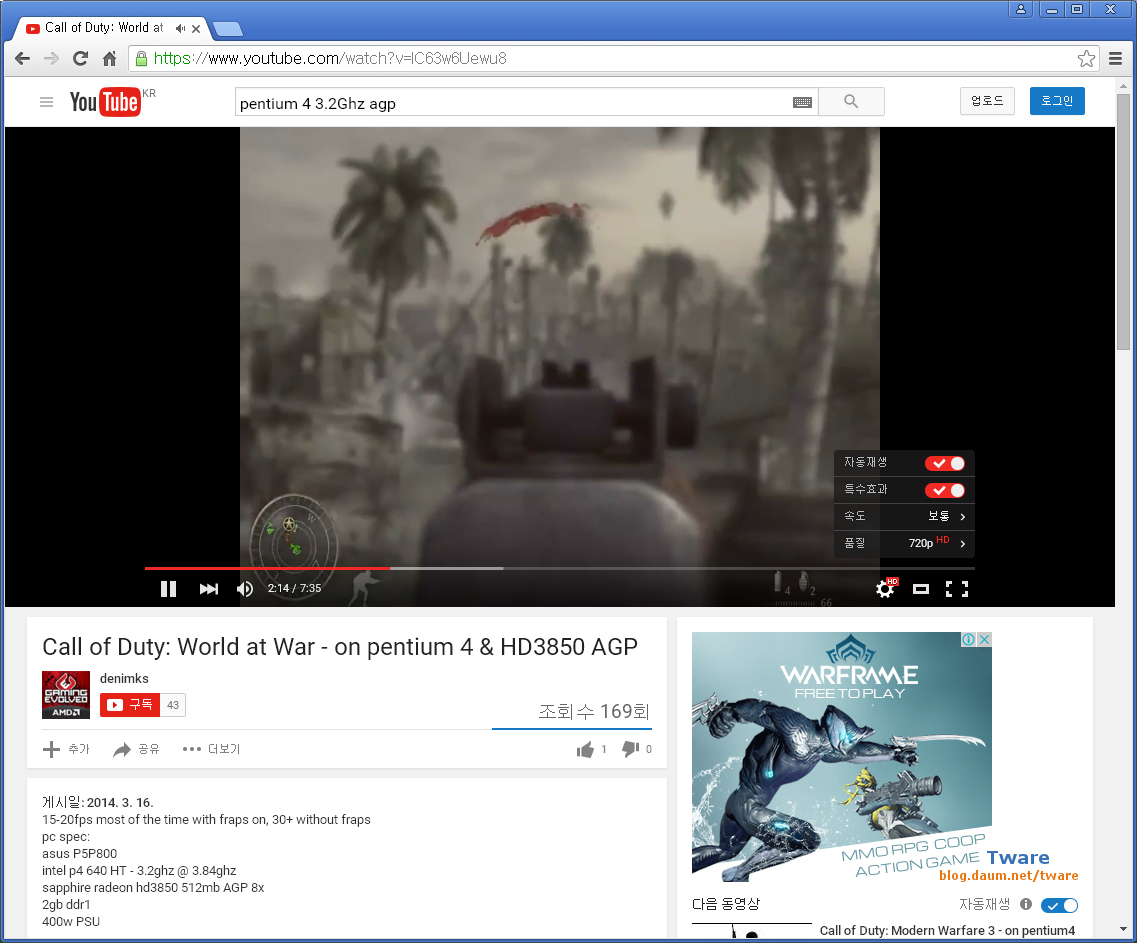Close the Call of Duty tab
This screenshot has width=1137, height=943.
pos(196,29)
